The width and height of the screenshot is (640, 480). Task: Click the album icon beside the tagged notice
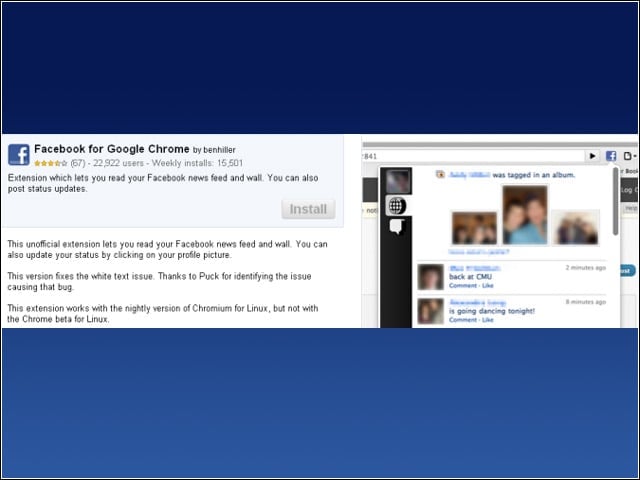440,174
